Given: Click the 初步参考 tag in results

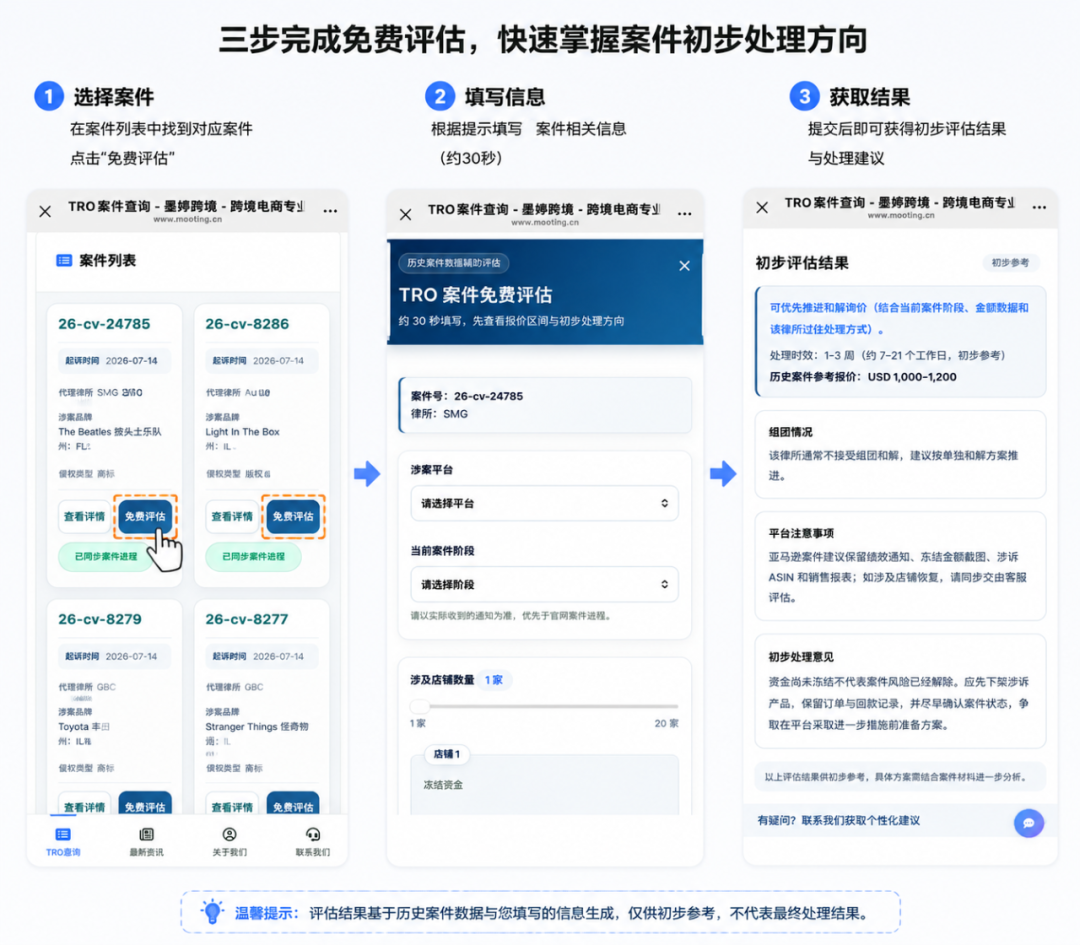Looking at the screenshot, I should coord(1010,262).
